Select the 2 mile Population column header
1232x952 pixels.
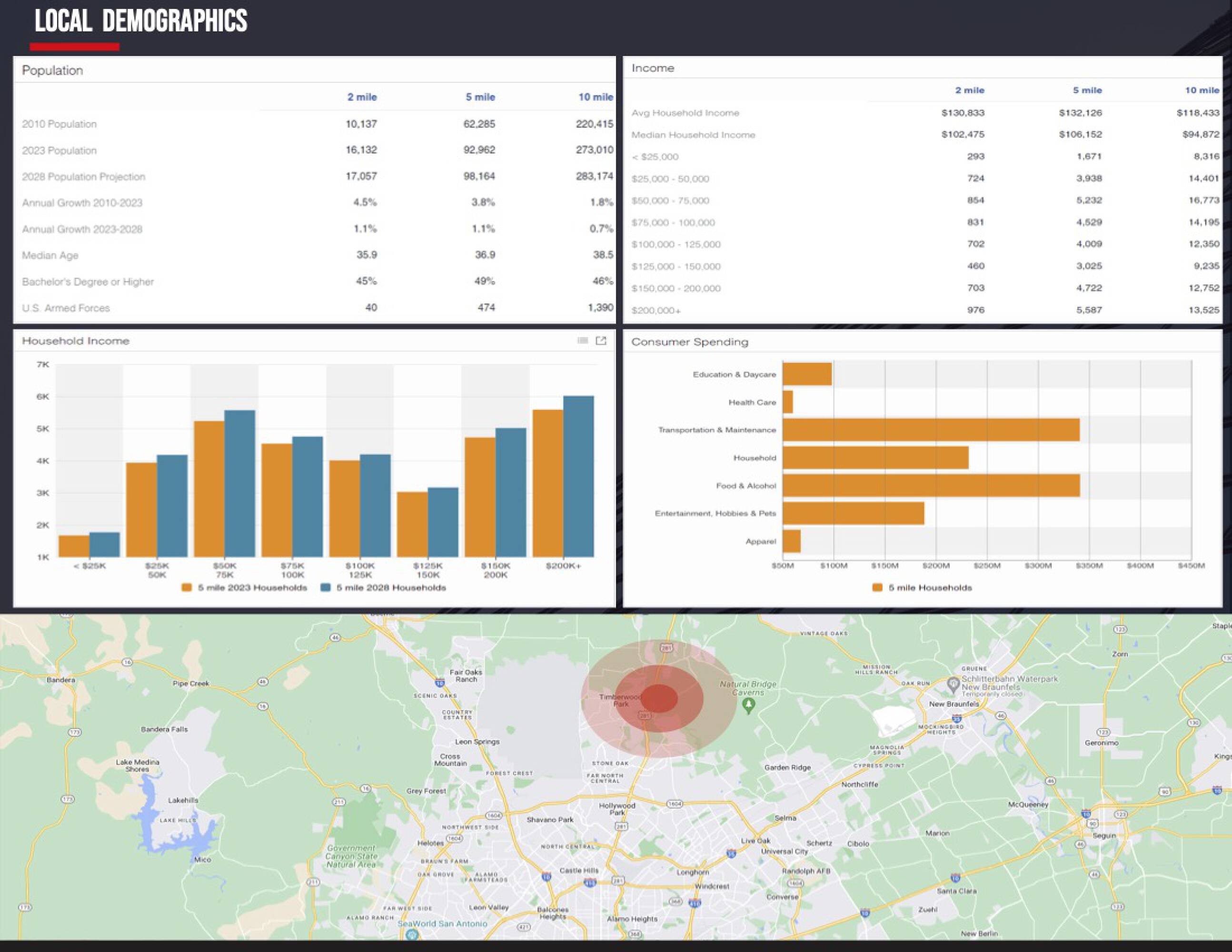pos(362,97)
